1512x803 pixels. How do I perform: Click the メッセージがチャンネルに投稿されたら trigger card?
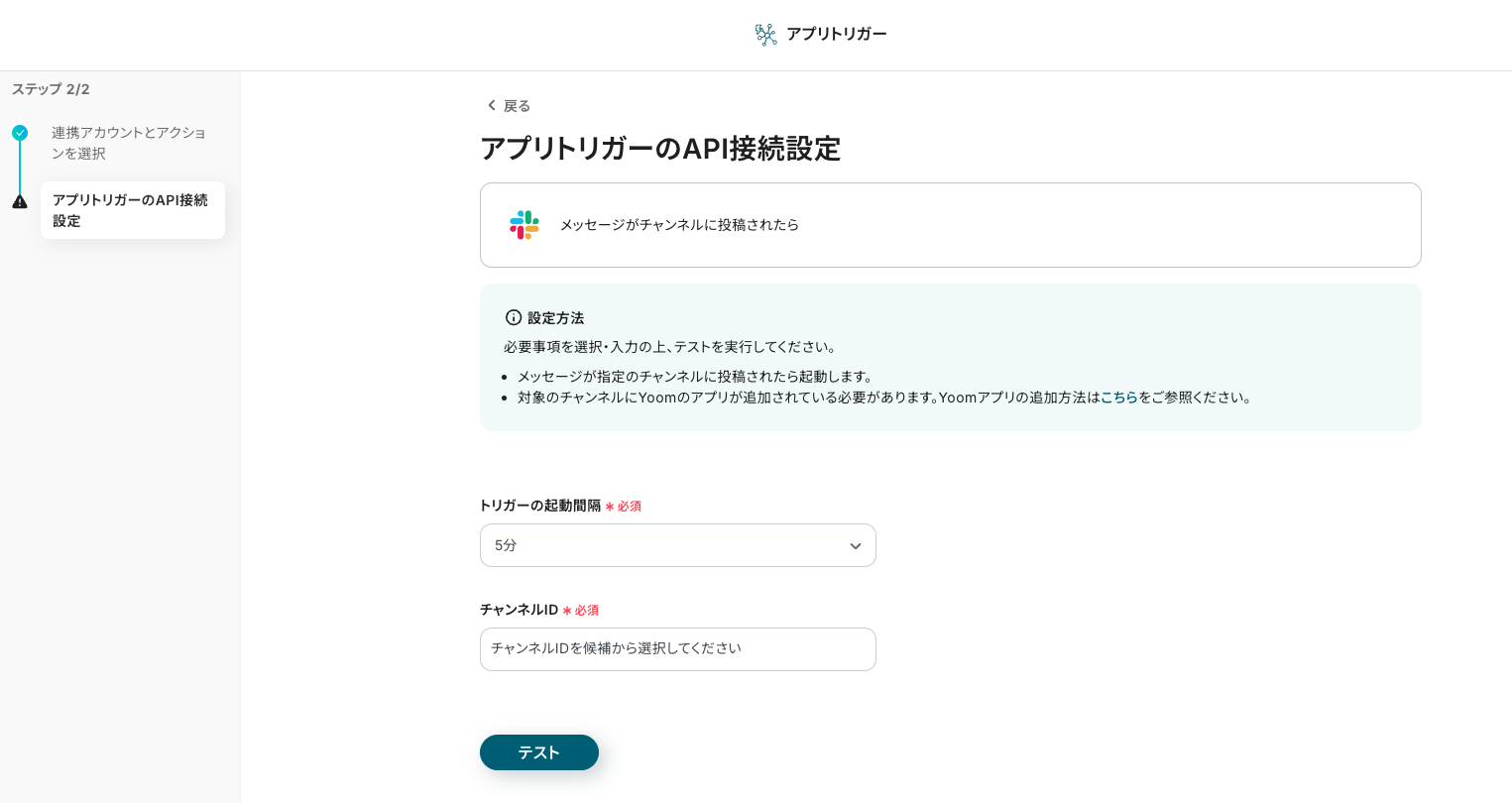click(950, 225)
